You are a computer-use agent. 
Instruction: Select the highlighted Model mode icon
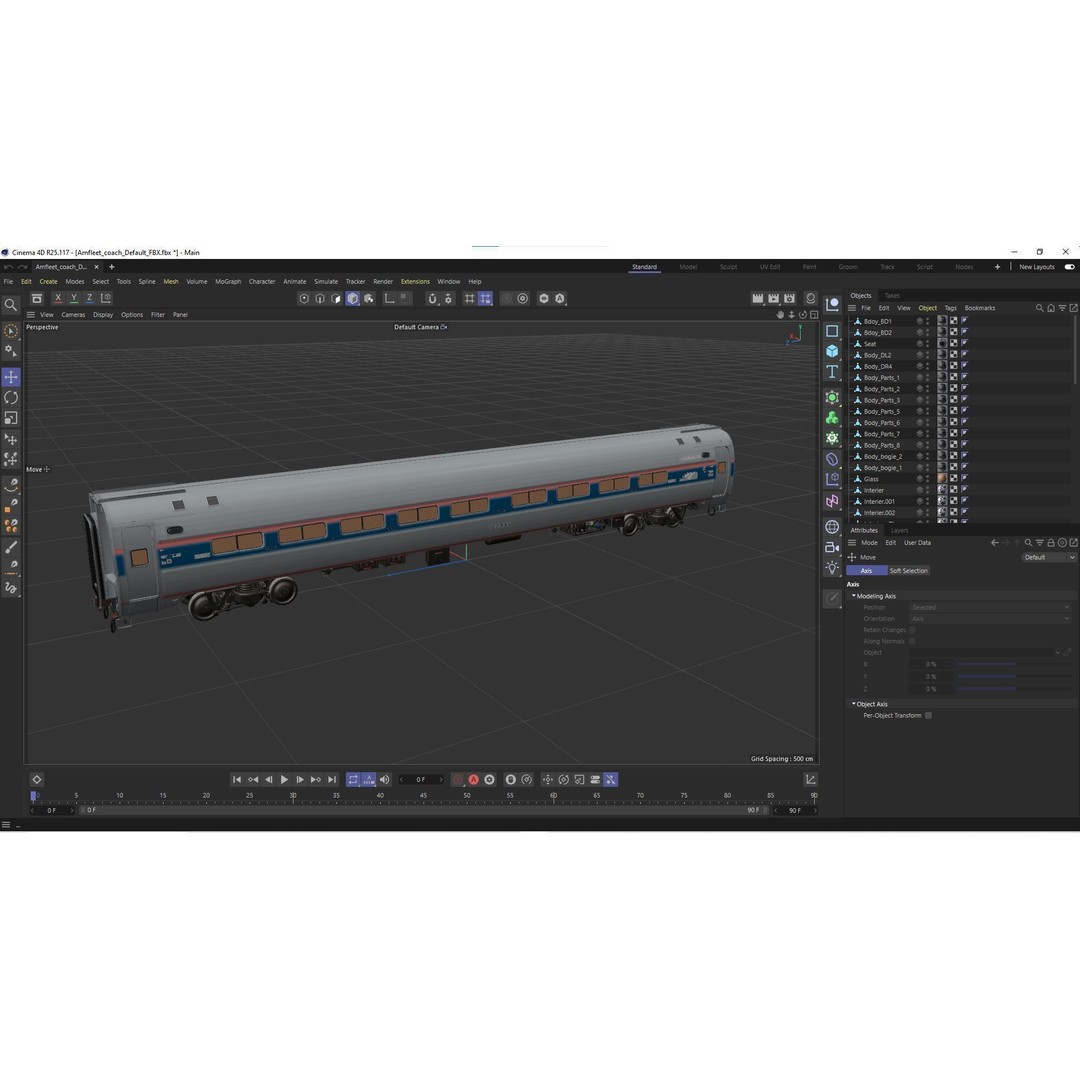(x=353, y=298)
